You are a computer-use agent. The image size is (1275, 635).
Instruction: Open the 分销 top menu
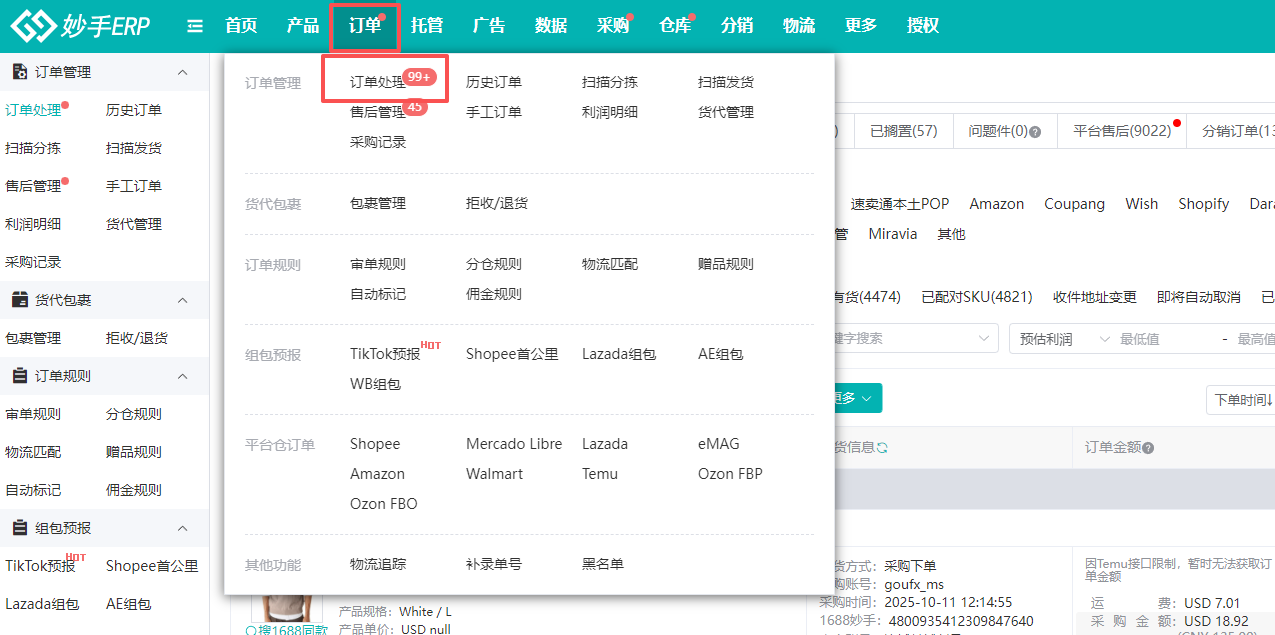click(737, 26)
